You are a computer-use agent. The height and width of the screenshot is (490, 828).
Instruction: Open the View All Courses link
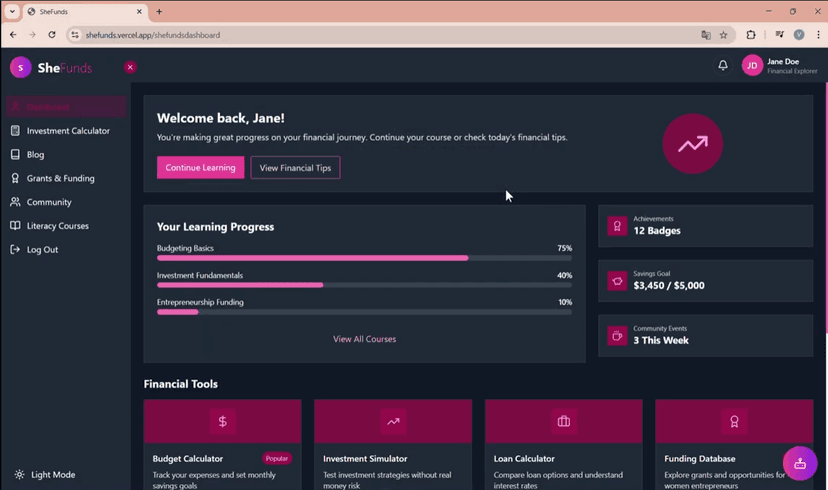tap(364, 339)
